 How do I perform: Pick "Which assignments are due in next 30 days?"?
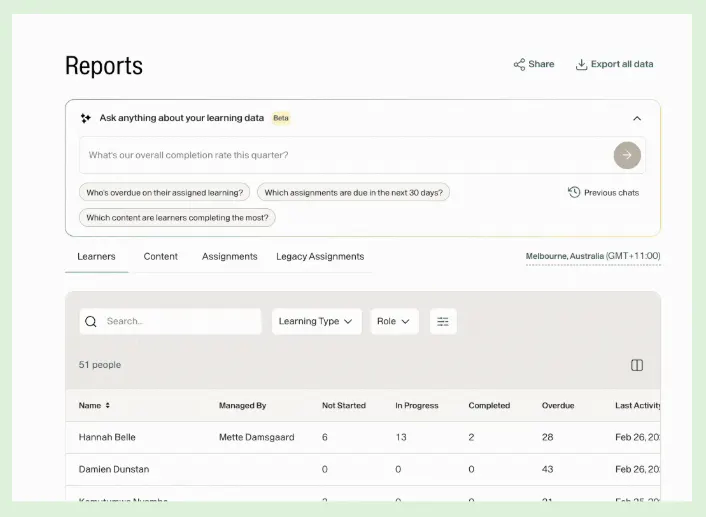(354, 192)
